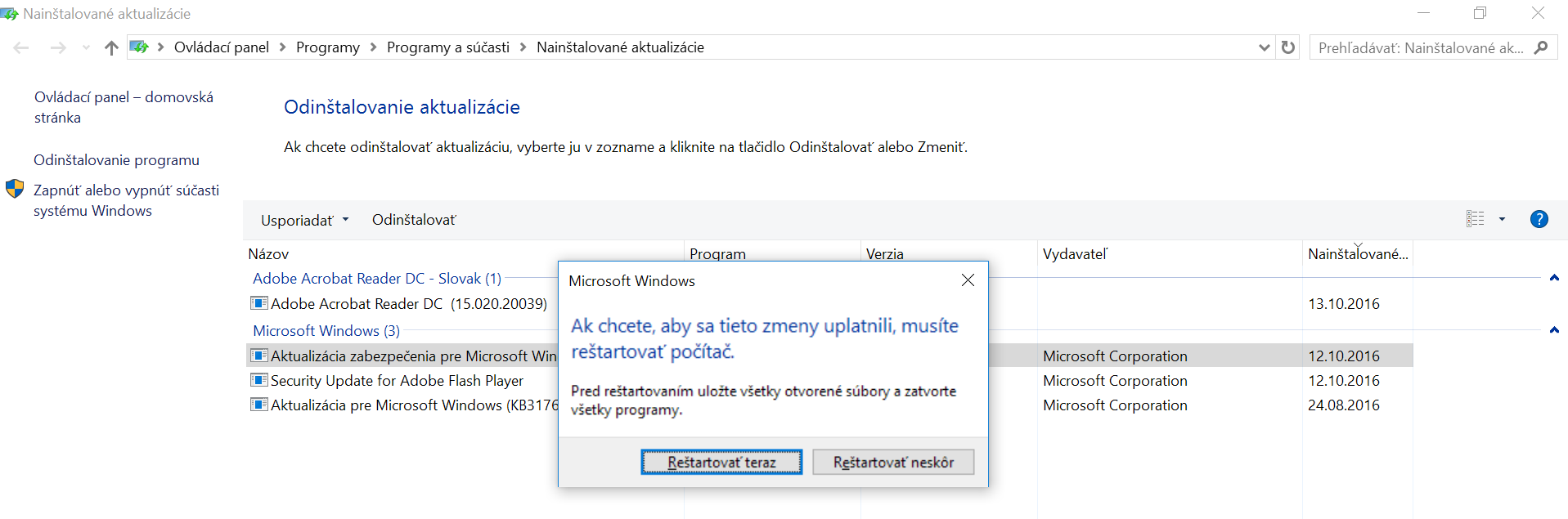Click the search magnifier icon

pyautogui.click(x=1541, y=47)
